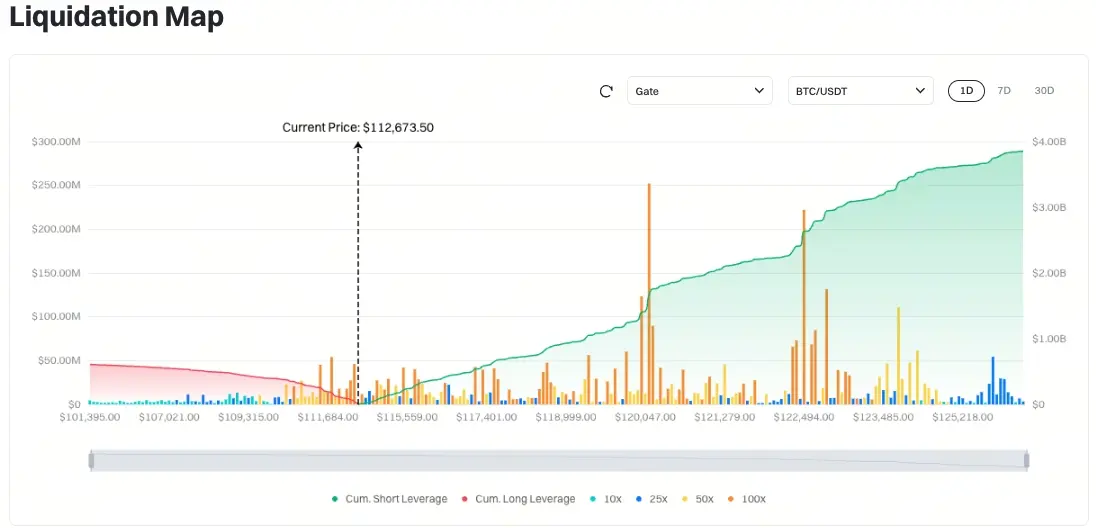Click the $100.00M left axis label
This screenshot has height=528, width=1096.
(56, 317)
